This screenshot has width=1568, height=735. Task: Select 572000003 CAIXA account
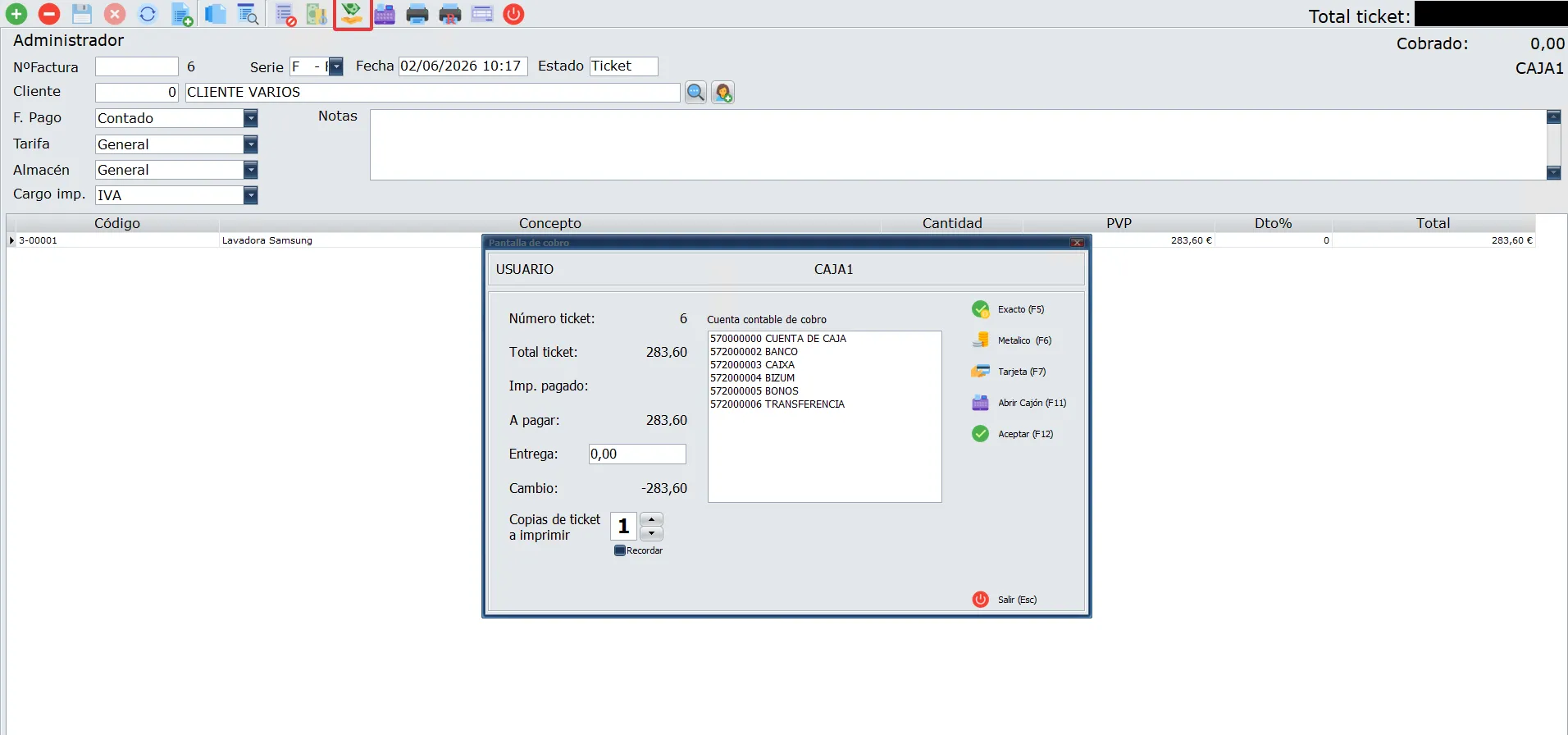tap(752, 365)
